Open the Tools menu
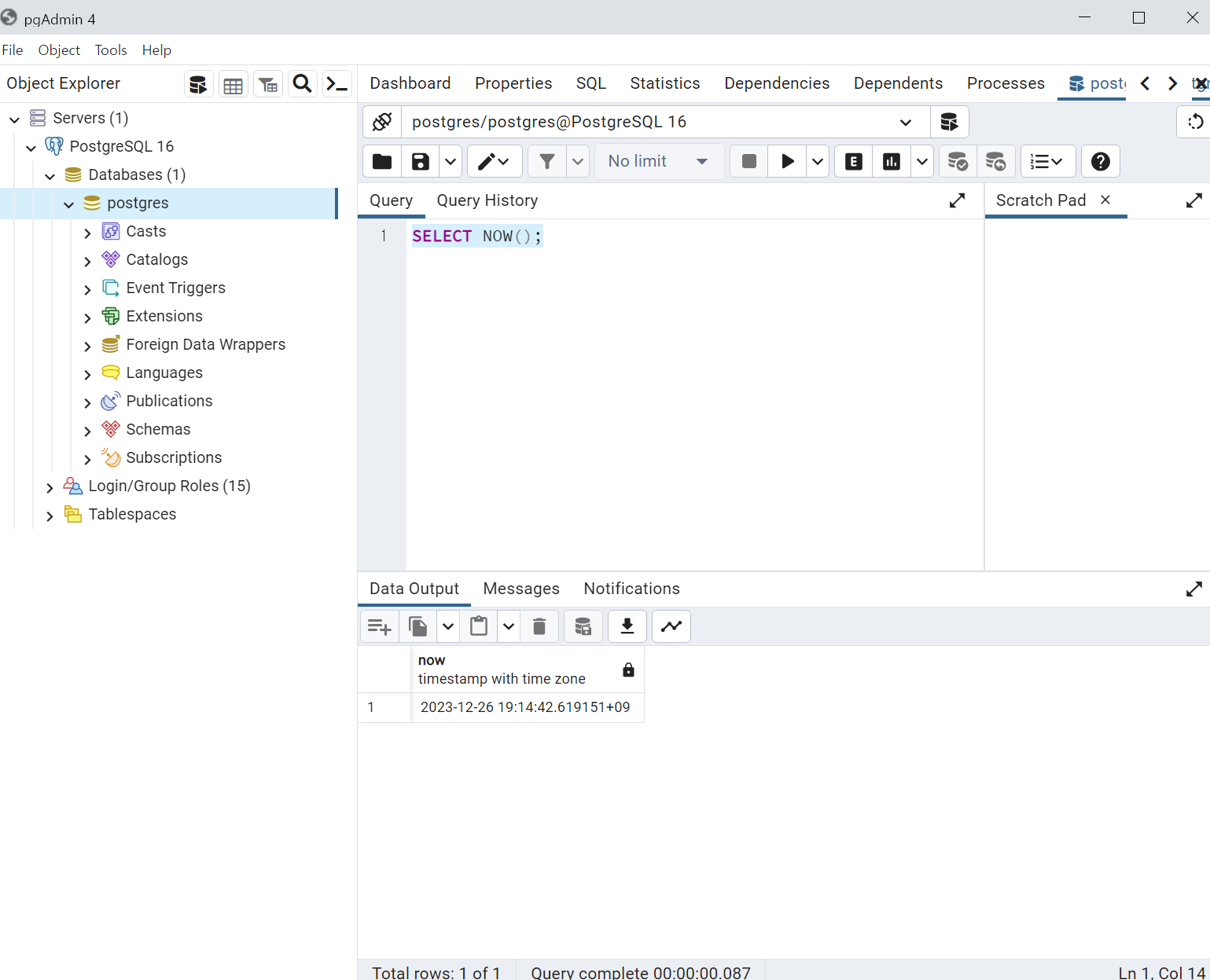Screen dimensions: 1210x980 click(x=111, y=50)
